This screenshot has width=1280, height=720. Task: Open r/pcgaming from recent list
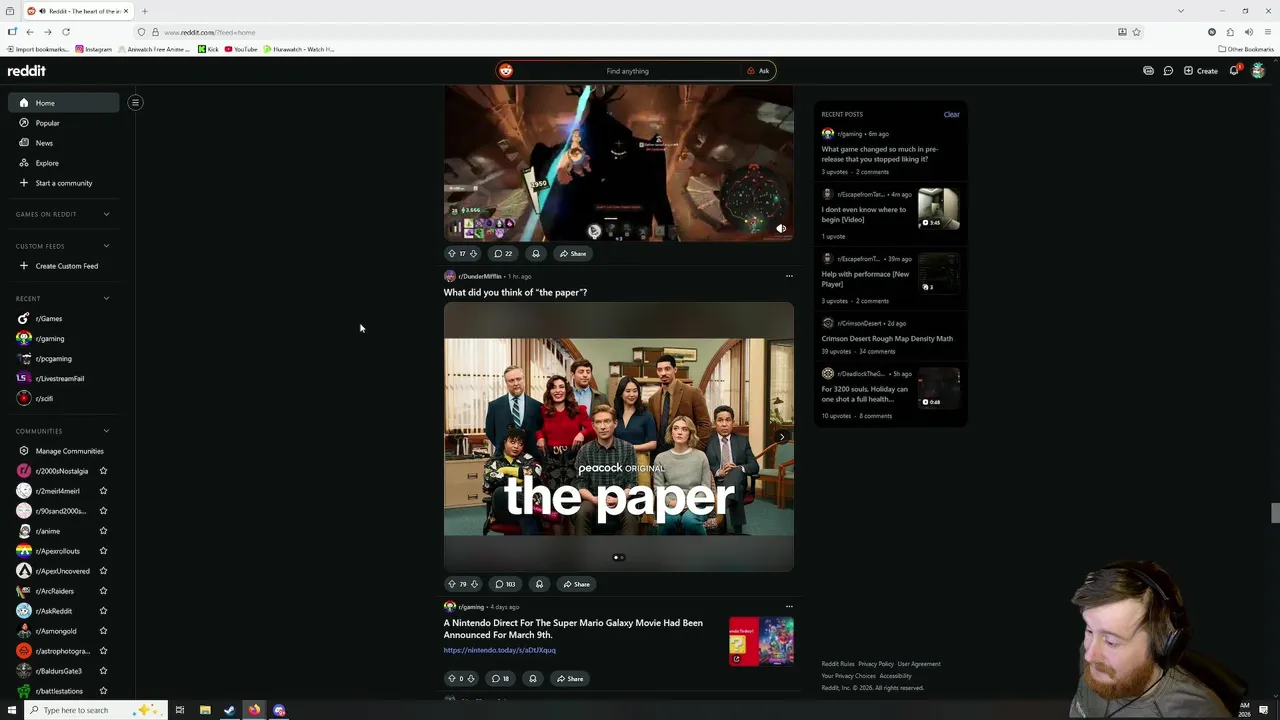click(53, 358)
